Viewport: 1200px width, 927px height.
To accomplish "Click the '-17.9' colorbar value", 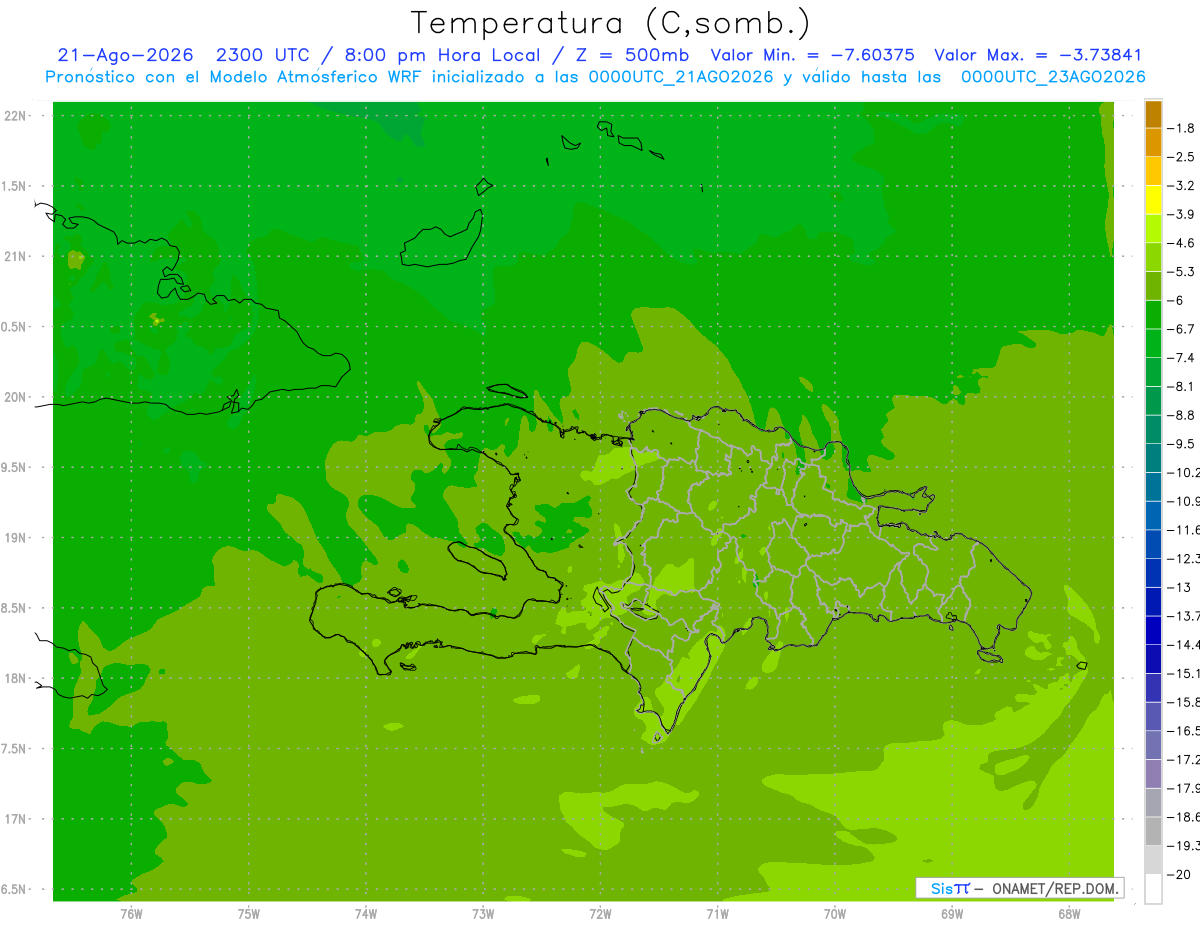I will tap(1184, 788).
